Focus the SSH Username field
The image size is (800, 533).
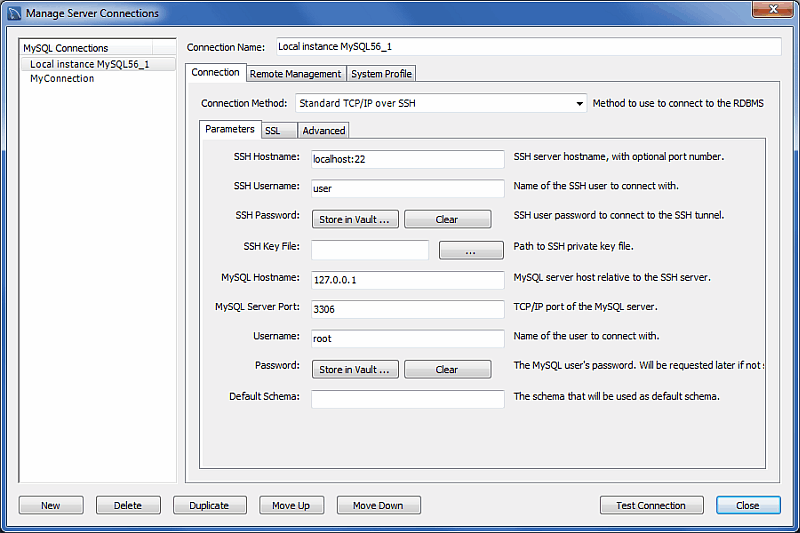pyautogui.click(x=408, y=188)
